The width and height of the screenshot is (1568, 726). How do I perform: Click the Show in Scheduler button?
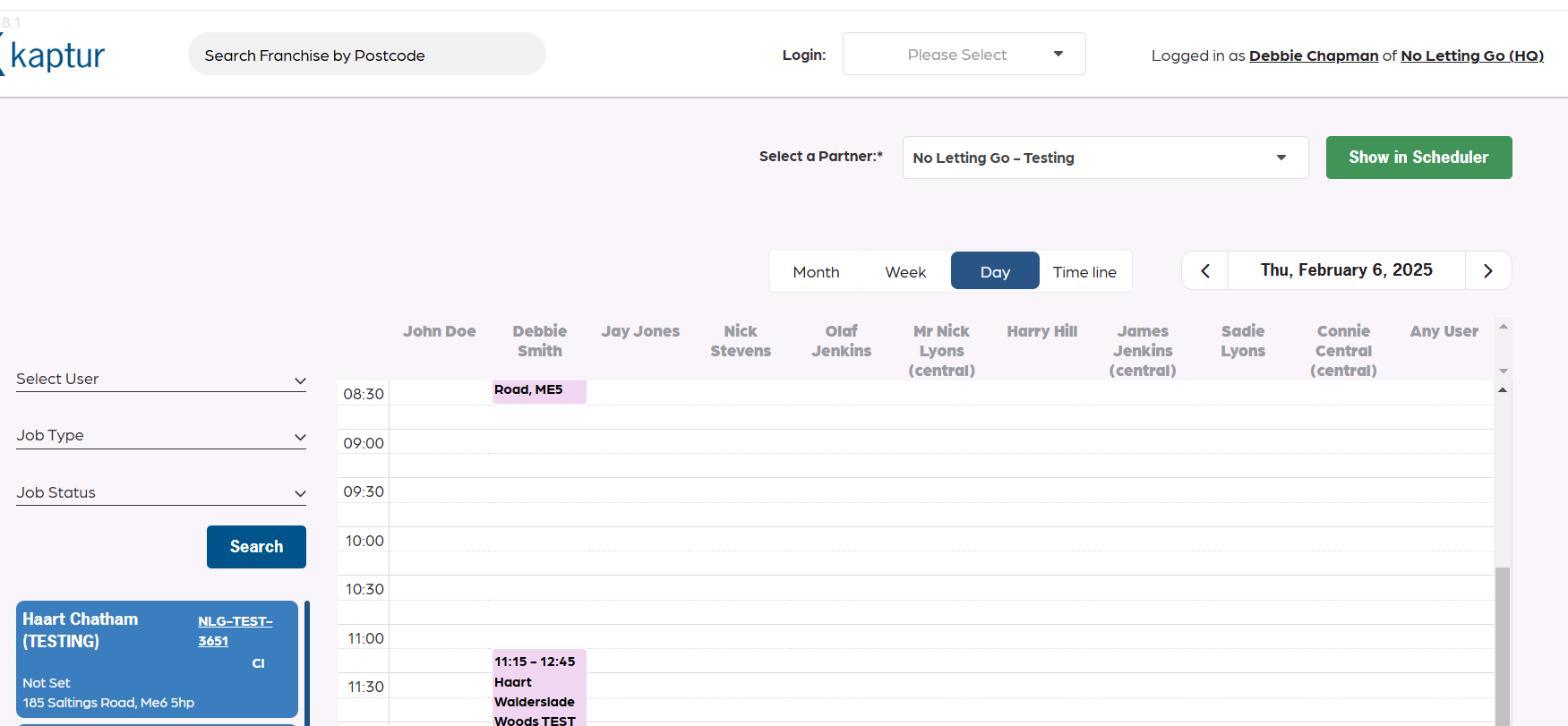coord(1418,158)
